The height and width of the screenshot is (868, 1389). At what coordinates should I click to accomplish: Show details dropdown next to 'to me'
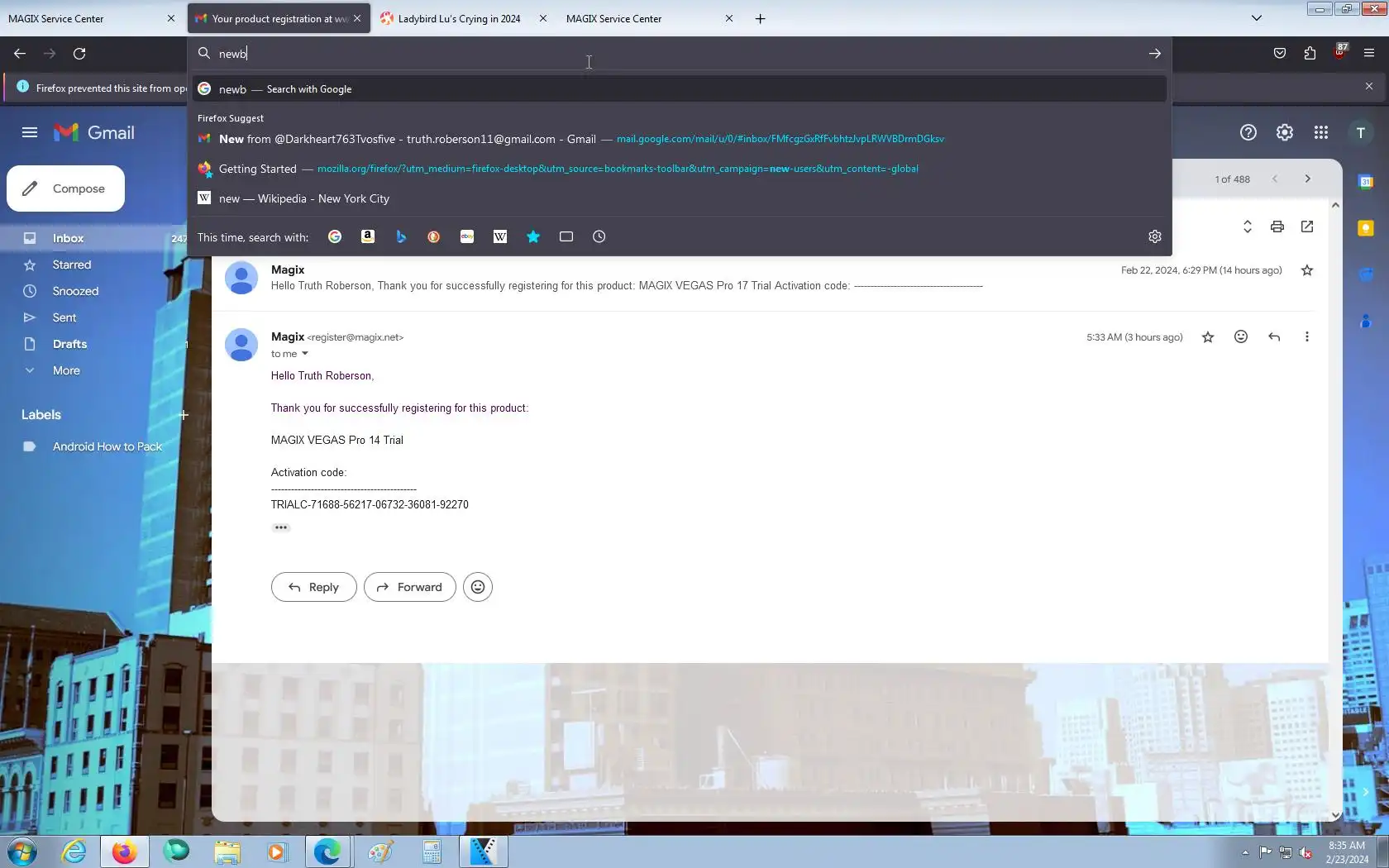click(305, 354)
